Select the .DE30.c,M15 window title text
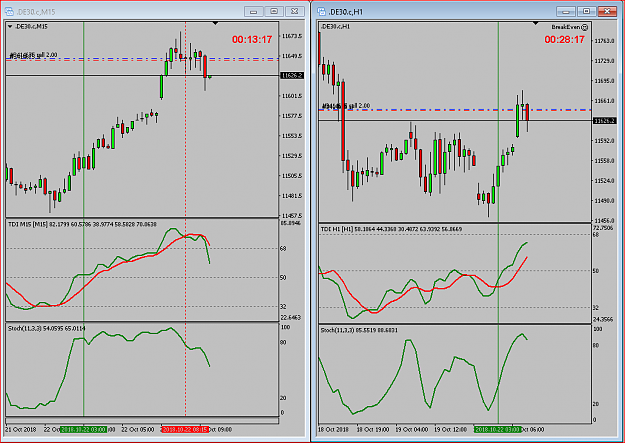The image size is (625, 443). (35, 12)
